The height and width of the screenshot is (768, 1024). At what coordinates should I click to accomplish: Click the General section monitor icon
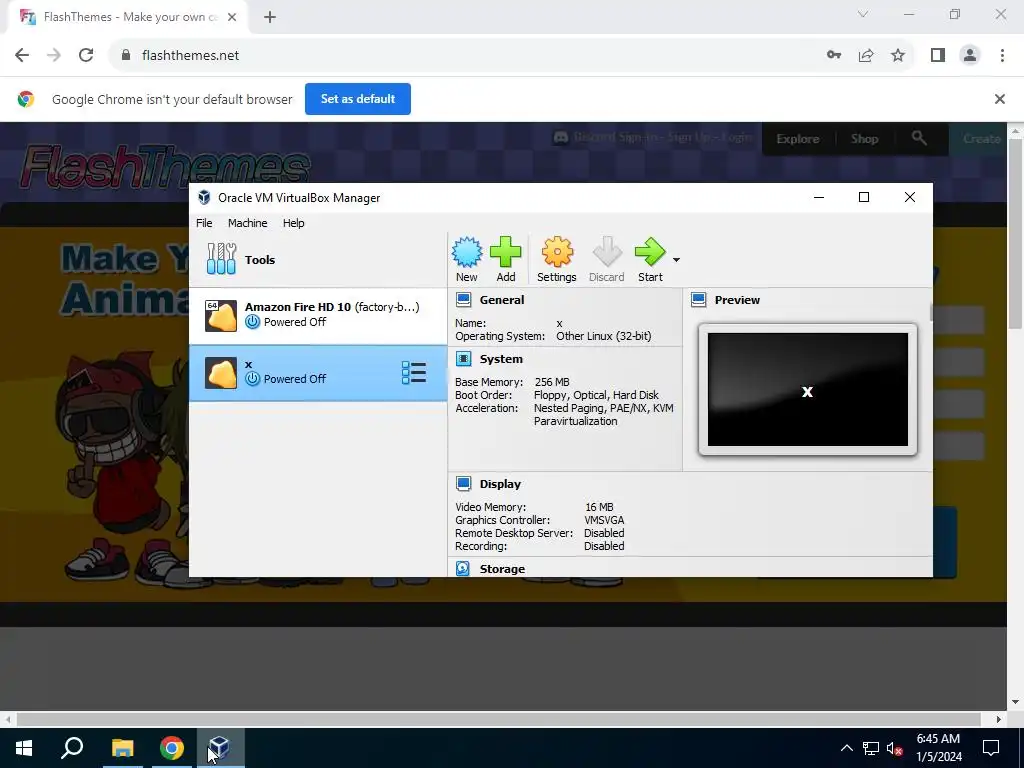coord(464,300)
